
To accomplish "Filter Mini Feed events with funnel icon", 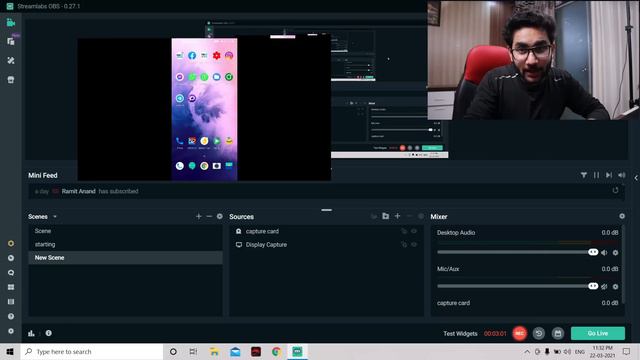I will point(584,175).
